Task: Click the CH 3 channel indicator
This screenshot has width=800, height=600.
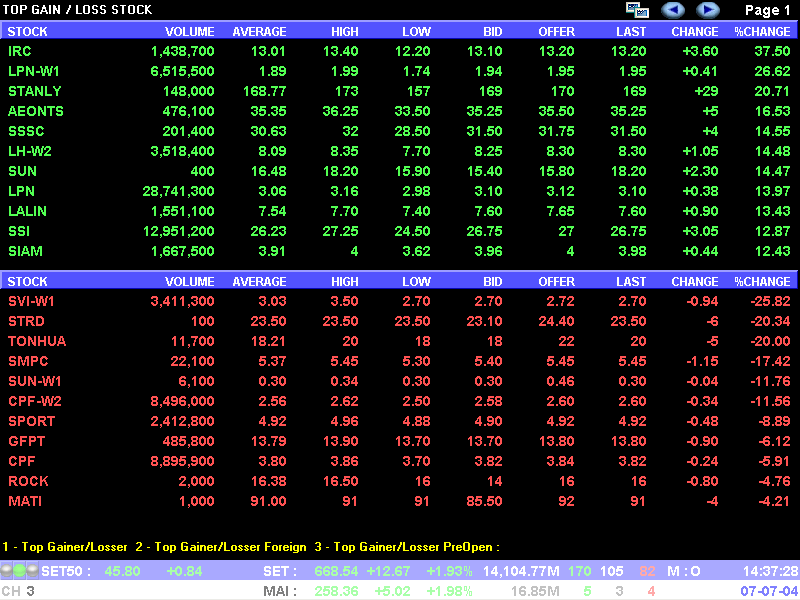Action: [x=18, y=591]
